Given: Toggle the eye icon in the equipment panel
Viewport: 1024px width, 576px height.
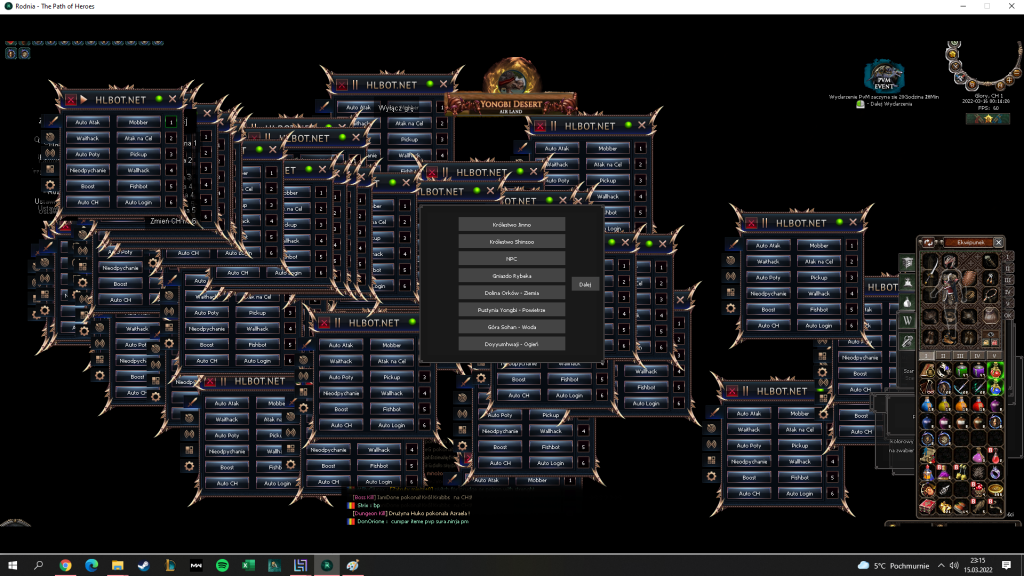Looking at the screenshot, I should 991,334.
